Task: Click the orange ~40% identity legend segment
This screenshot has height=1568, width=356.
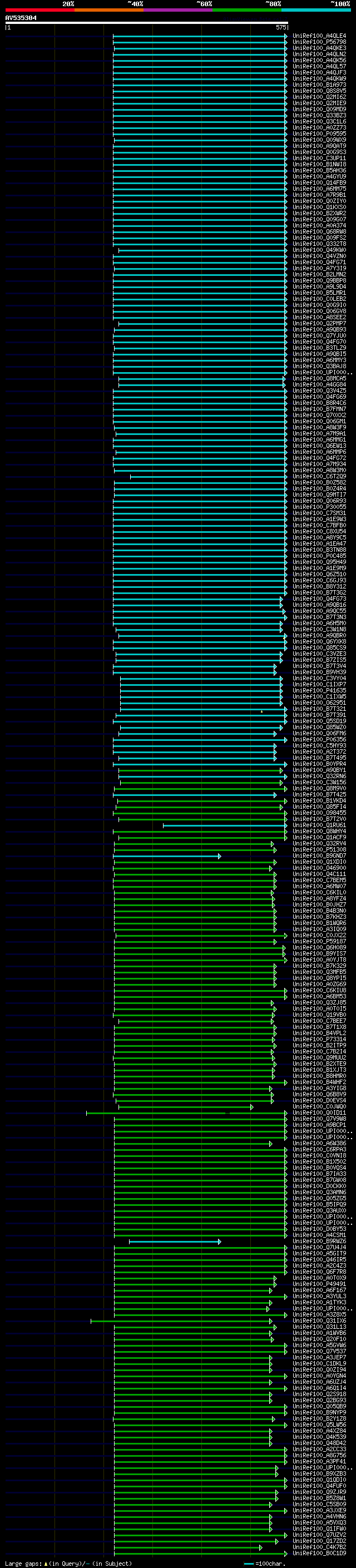Action: coord(109,10)
